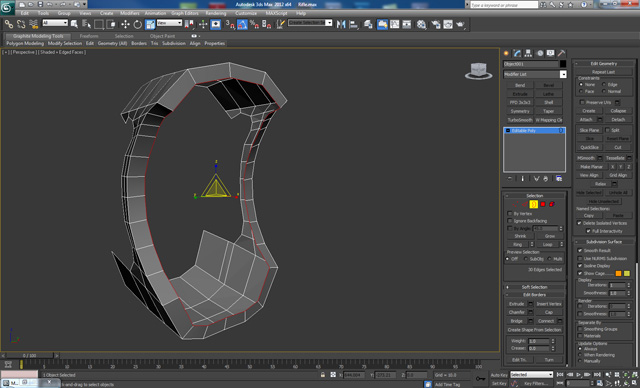The image size is (640, 388).
Task: Open the Customize menu
Action: click(246, 13)
